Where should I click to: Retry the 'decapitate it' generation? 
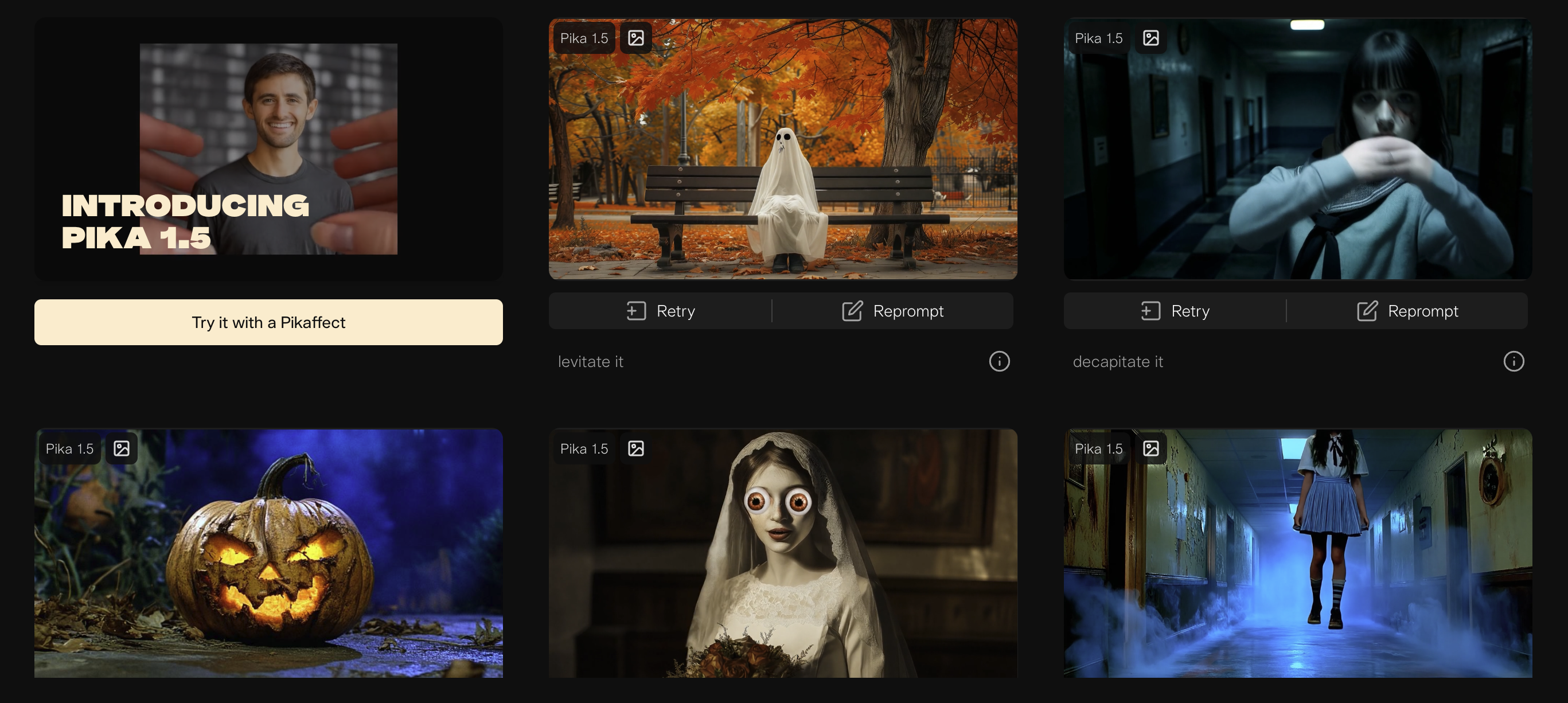pyautogui.click(x=1175, y=311)
